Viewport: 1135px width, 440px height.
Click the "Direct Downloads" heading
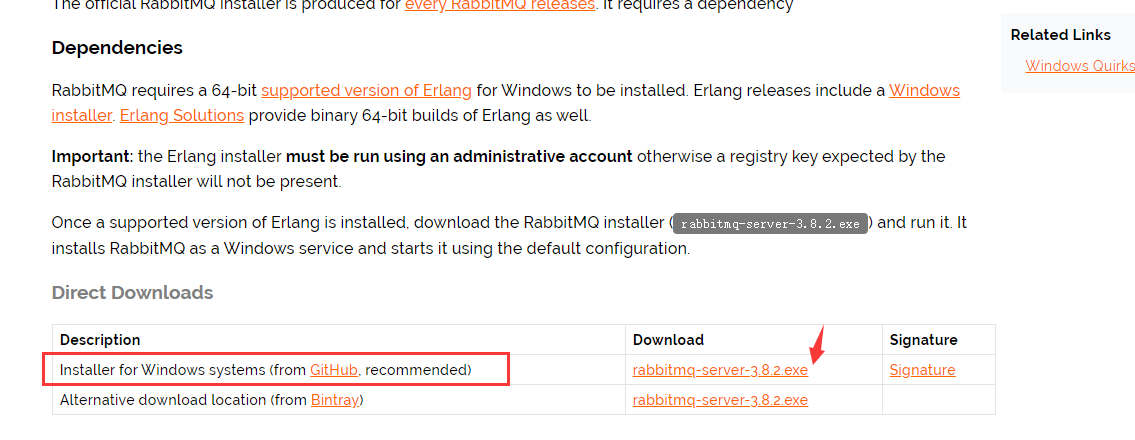pyautogui.click(x=132, y=293)
